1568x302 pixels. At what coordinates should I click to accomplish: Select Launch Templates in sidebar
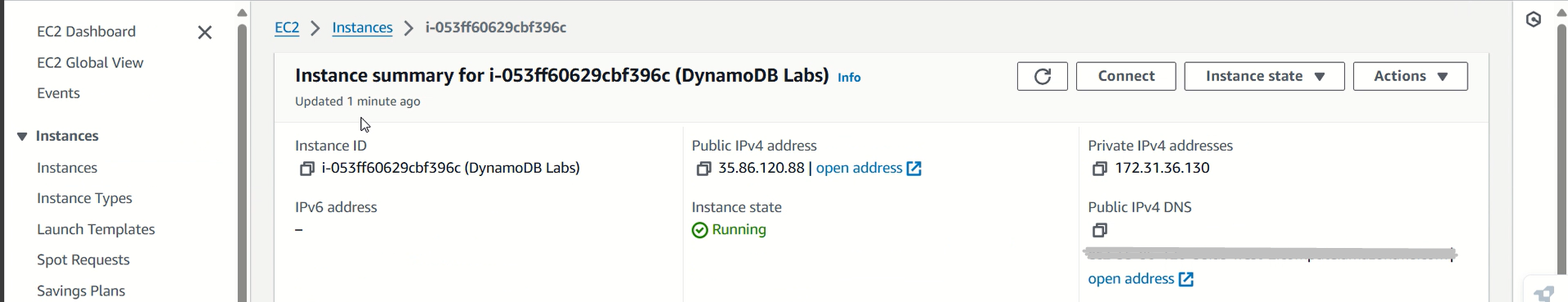[x=96, y=230]
